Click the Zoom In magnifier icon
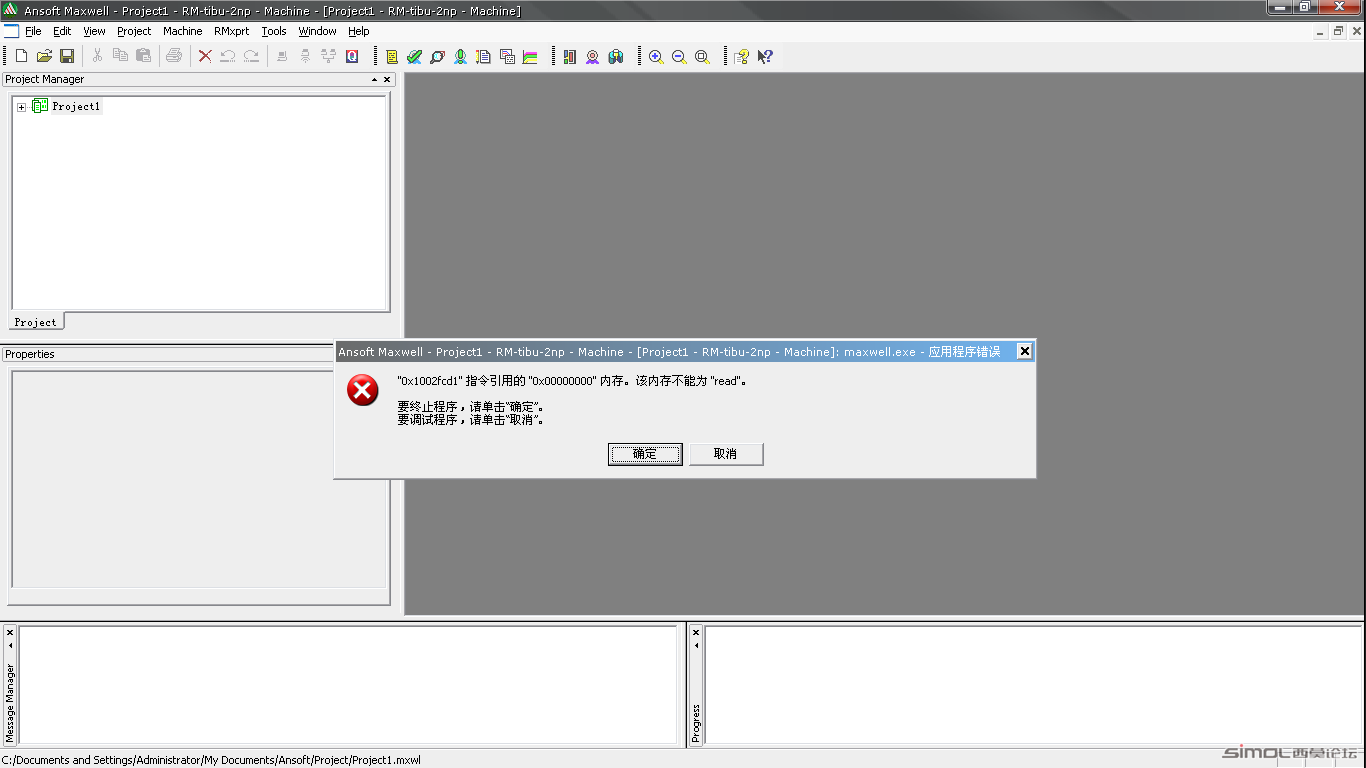Viewport: 1366px width, 768px height. click(656, 57)
